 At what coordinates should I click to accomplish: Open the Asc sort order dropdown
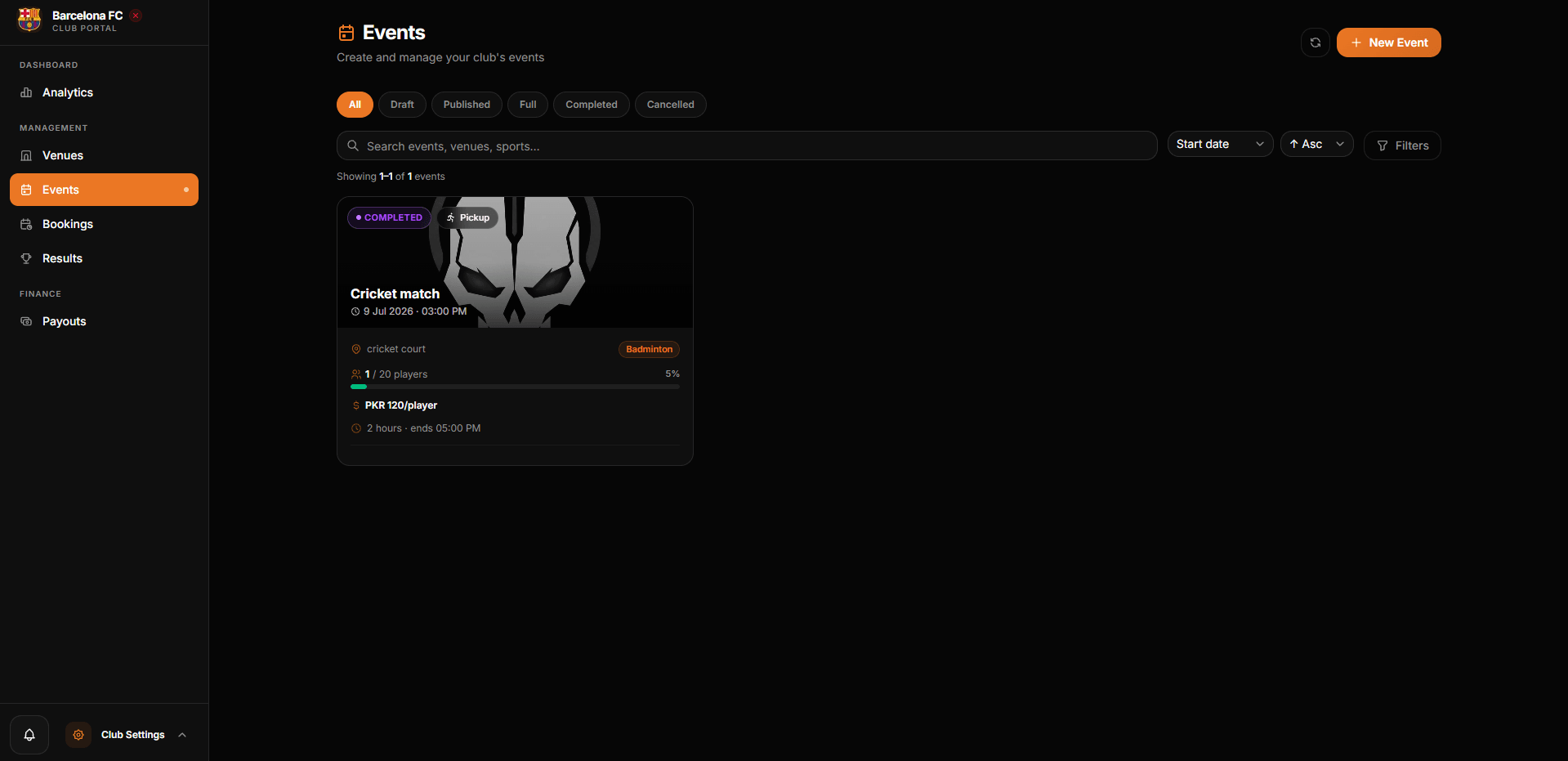click(x=1316, y=144)
